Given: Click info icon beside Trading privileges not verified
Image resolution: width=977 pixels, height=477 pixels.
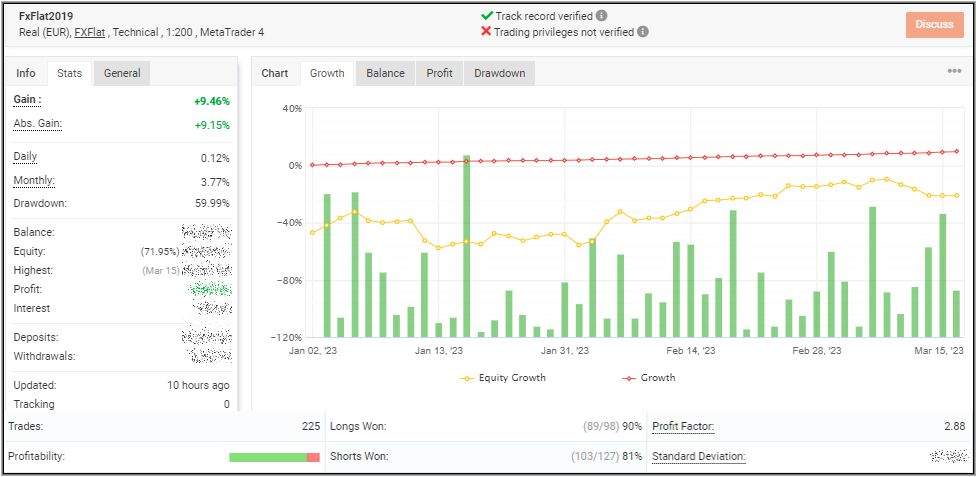Looking at the screenshot, I should pyautogui.click(x=643, y=32).
